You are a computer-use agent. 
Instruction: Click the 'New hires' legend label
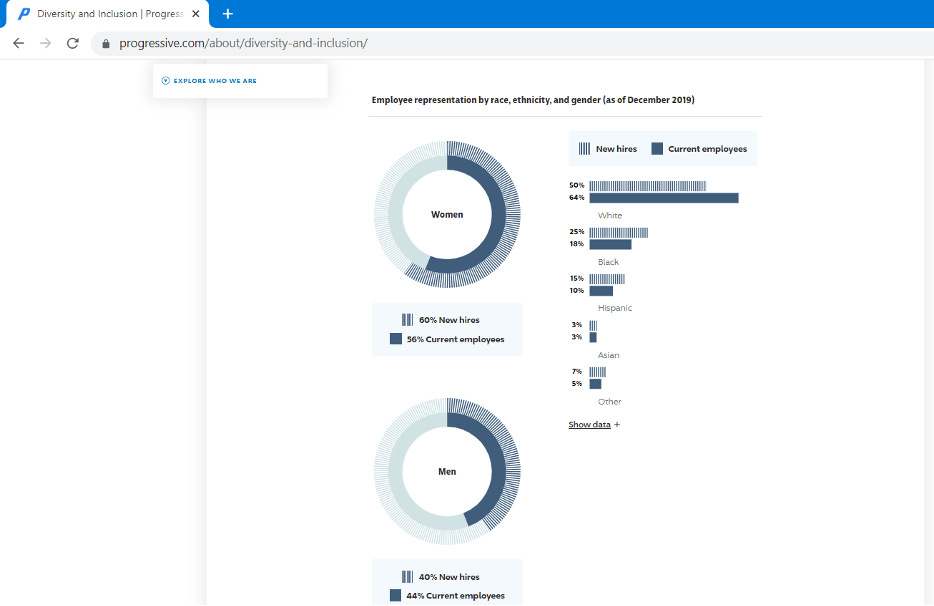click(617, 149)
